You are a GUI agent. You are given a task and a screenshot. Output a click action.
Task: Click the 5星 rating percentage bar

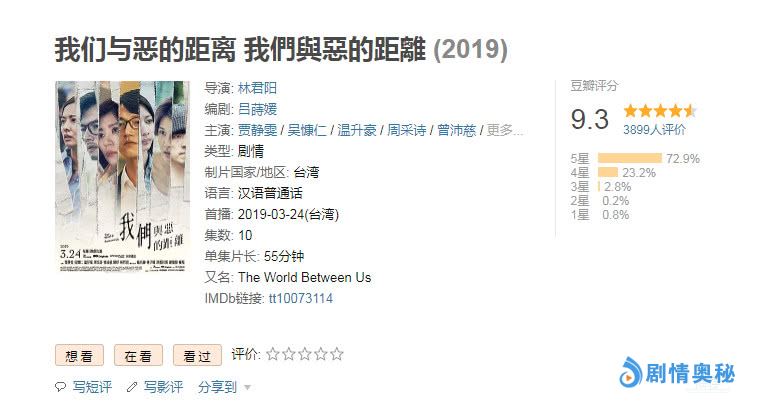(x=630, y=158)
